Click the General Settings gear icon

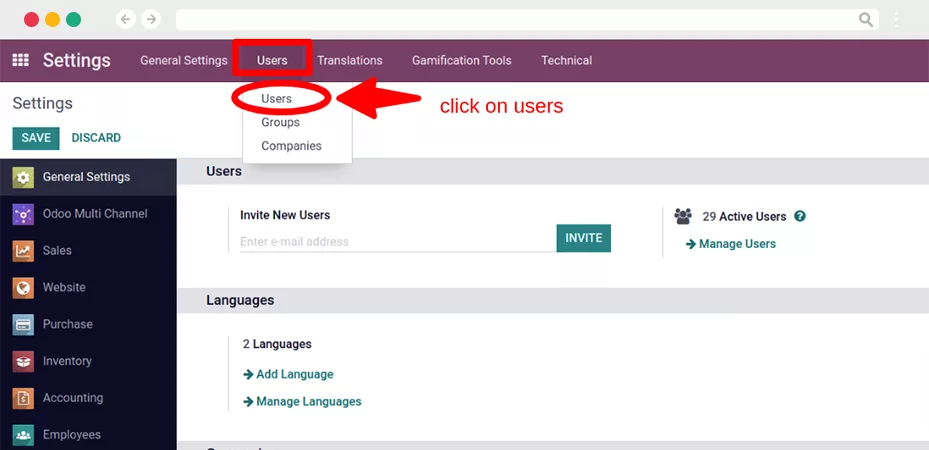click(23, 177)
